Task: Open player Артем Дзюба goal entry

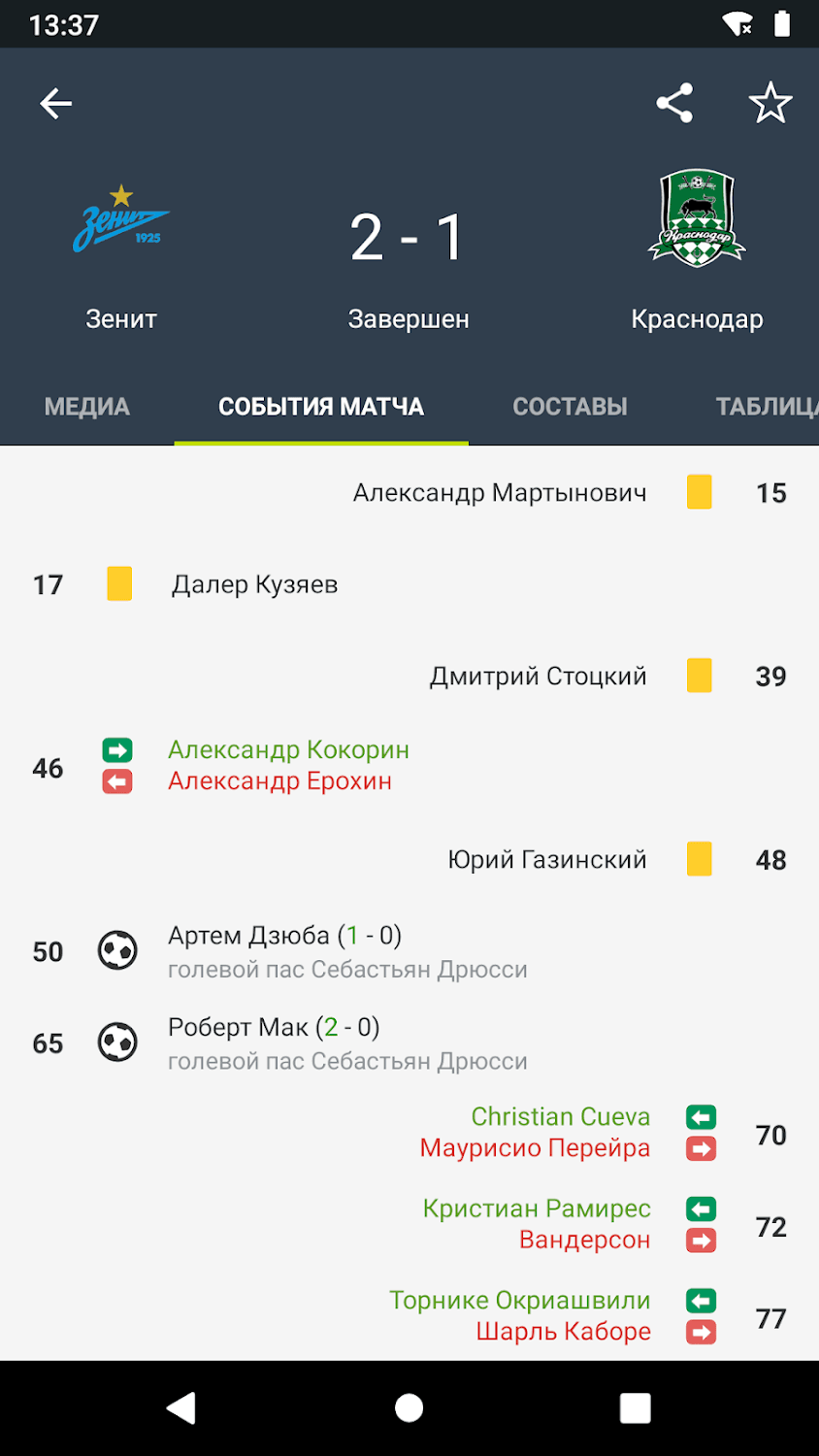Action: click(284, 936)
